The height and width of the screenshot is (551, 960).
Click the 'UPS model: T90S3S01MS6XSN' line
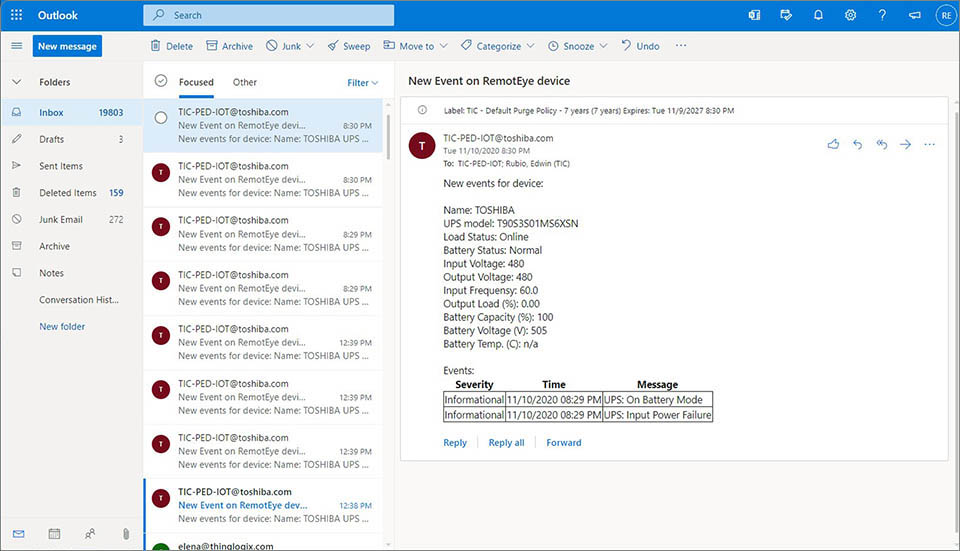[511, 223]
